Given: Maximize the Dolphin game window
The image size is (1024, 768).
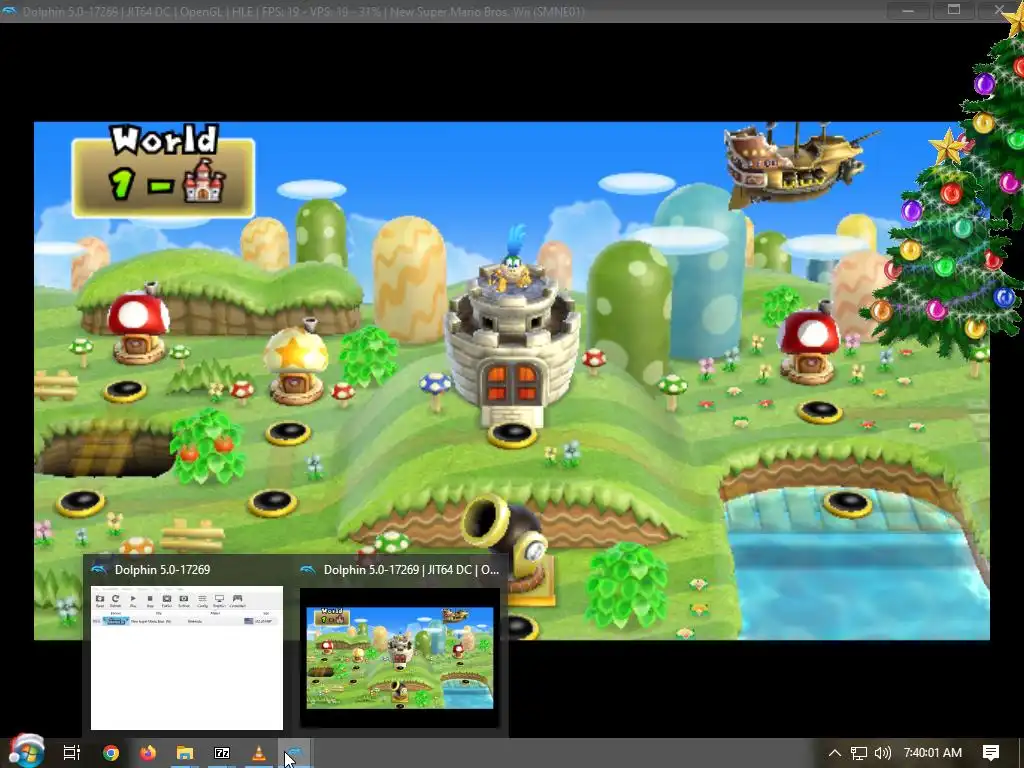Looking at the screenshot, I should (954, 10).
